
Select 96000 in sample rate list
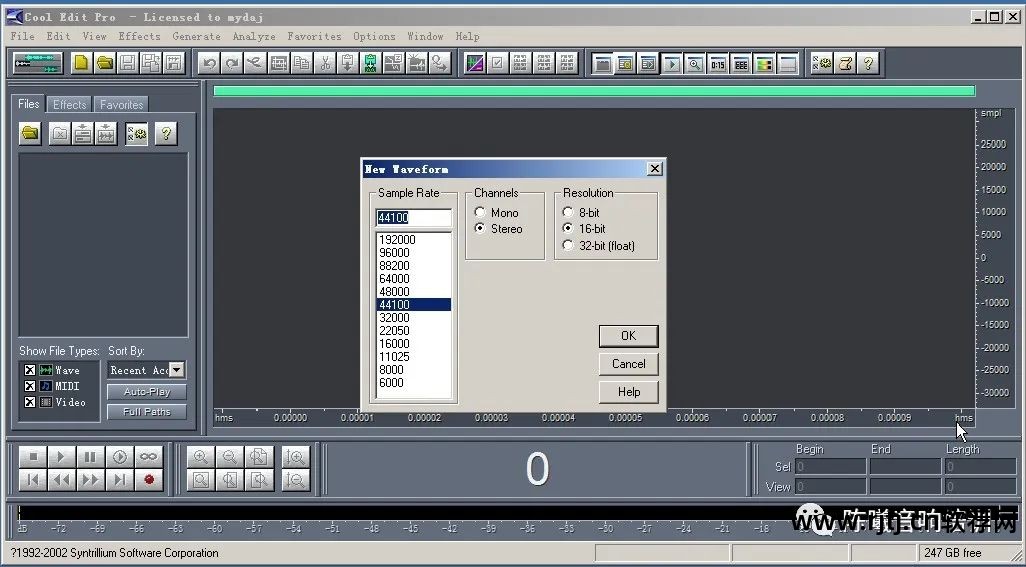pos(414,252)
